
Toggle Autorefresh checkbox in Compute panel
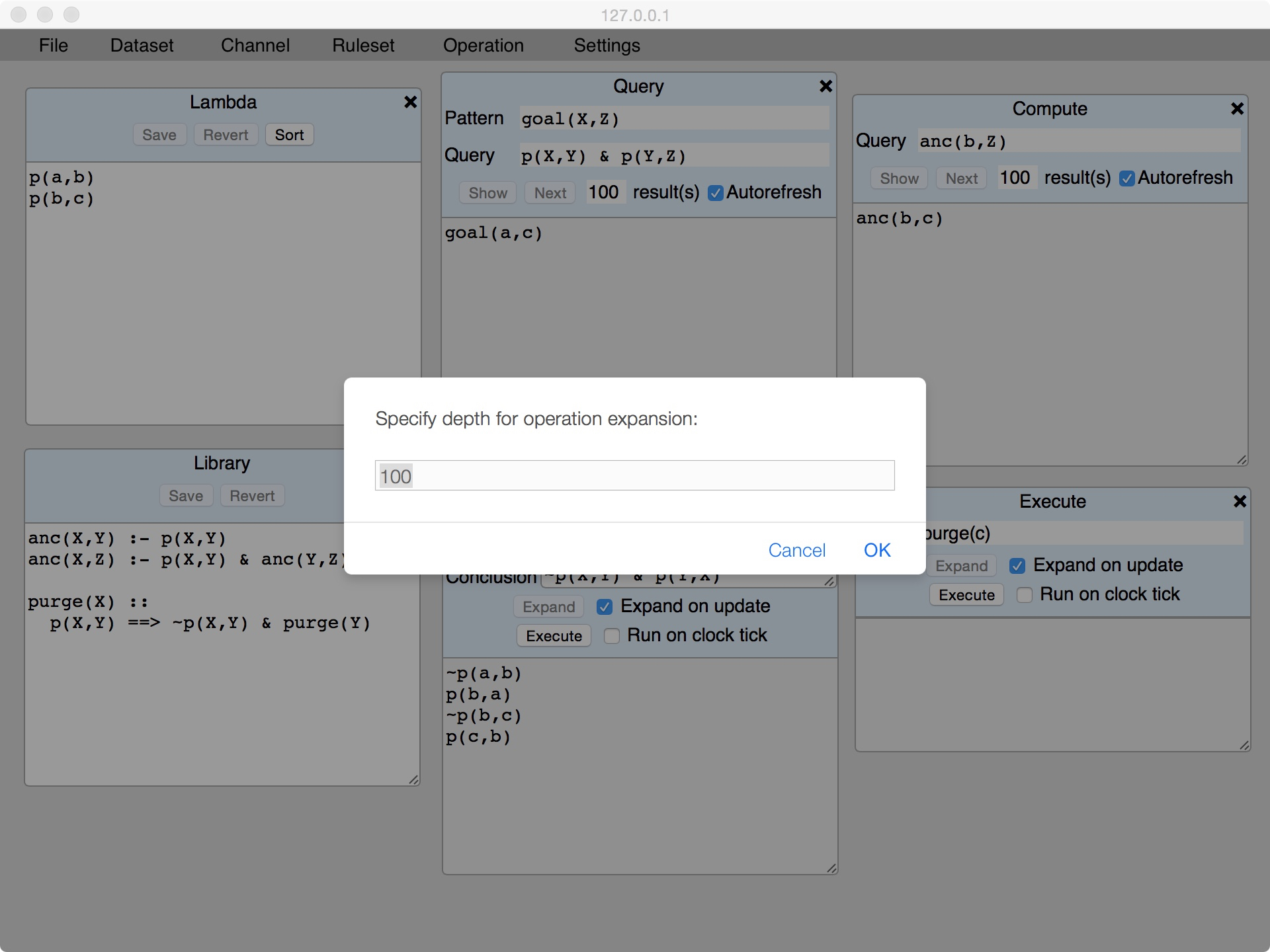1127,178
